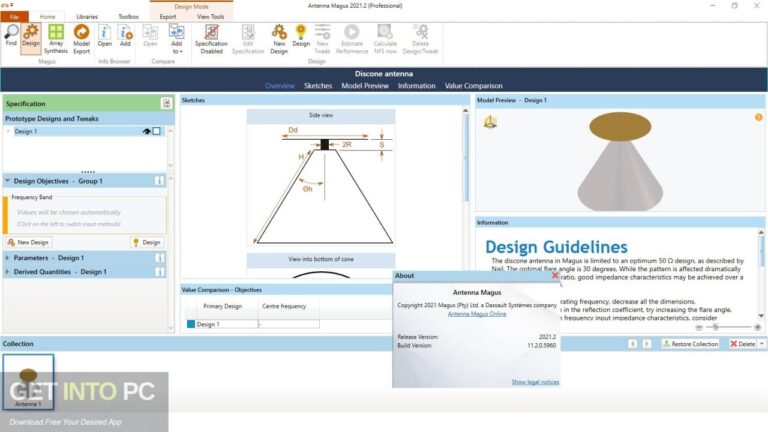
Task: Zoom out Information text with minus
Action: (699, 327)
